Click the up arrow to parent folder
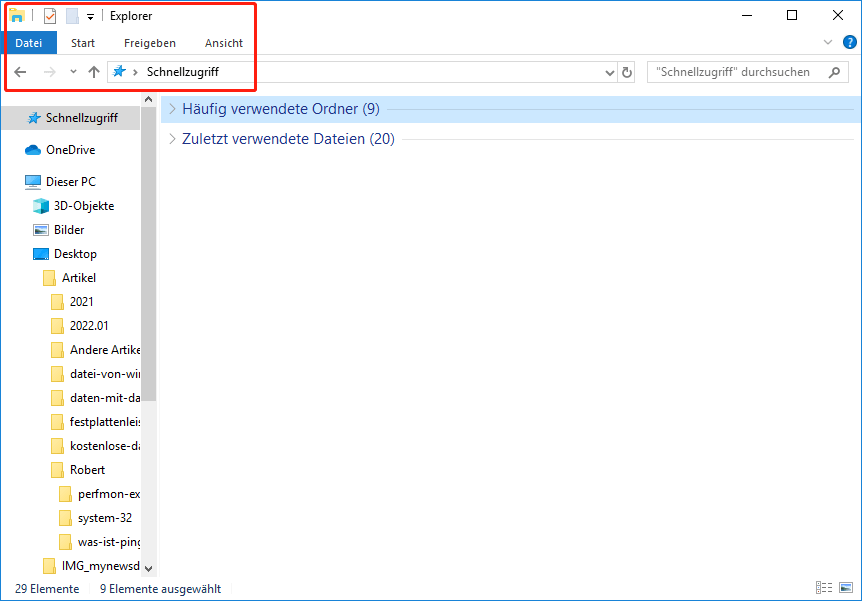Image resolution: width=862 pixels, height=601 pixels. (93, 71)
